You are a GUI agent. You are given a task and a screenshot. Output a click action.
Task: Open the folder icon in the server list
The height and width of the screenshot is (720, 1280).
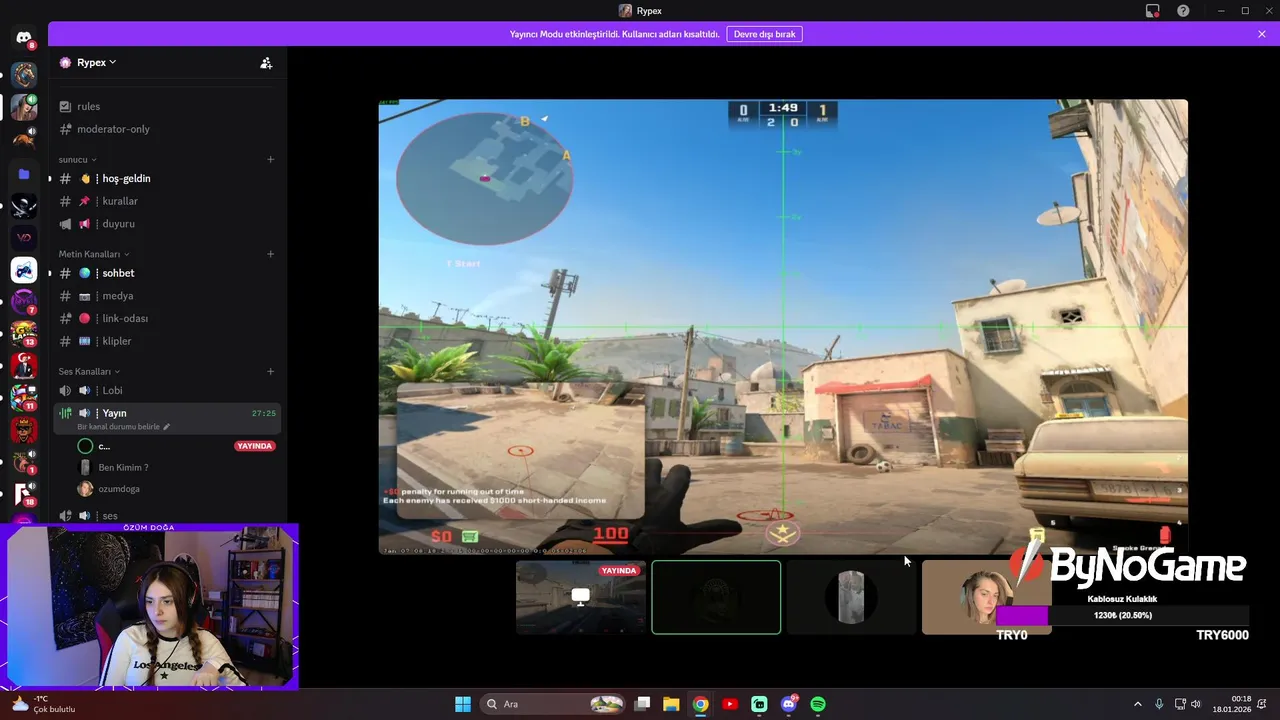pyautogui.click(x=24, y=173)
